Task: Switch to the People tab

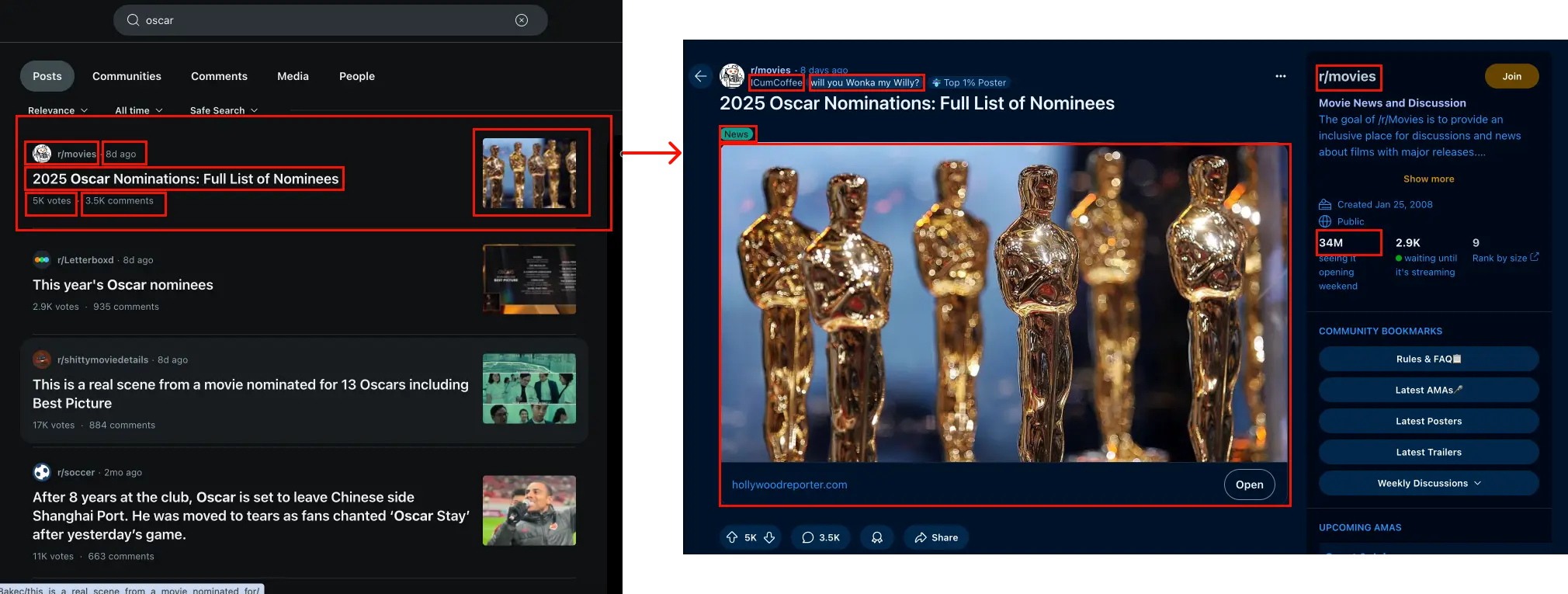Action: 357,76
